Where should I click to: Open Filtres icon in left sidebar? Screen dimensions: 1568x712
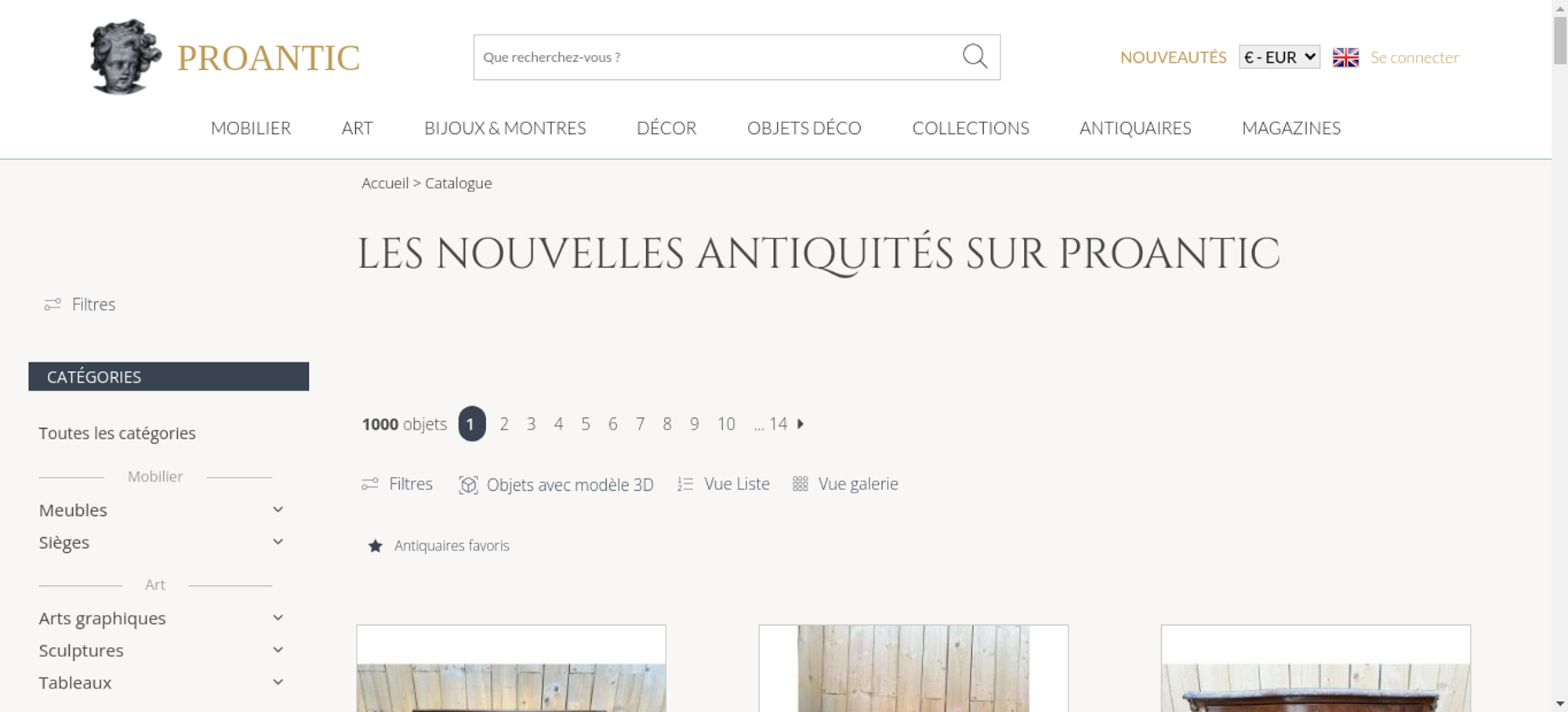[53, 304]
